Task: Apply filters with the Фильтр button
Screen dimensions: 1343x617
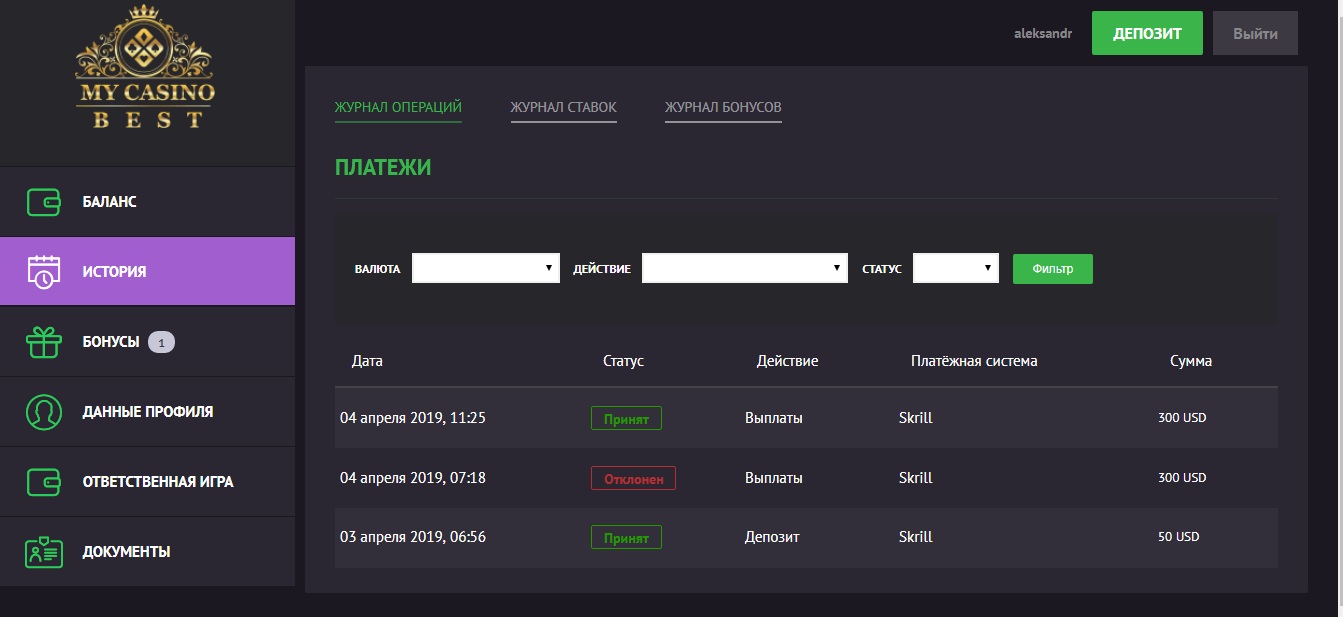Action: click(1052, 268)
